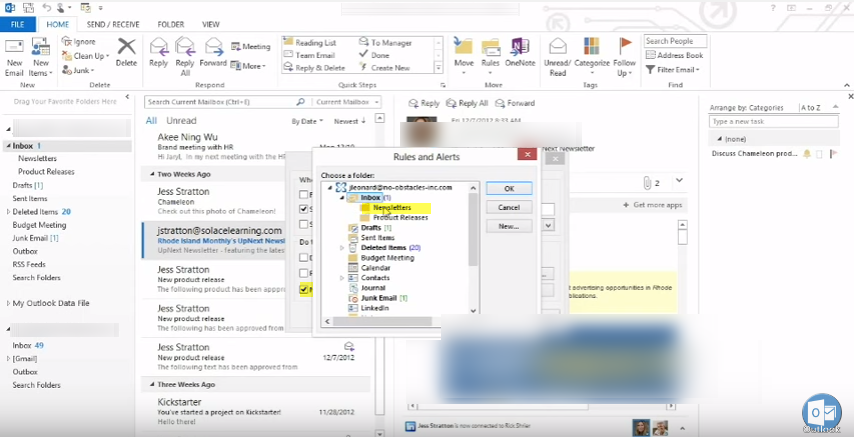Select Inbox in the folder pane
This screenshot has height=437, width=854.
click(x=68, y=146)
